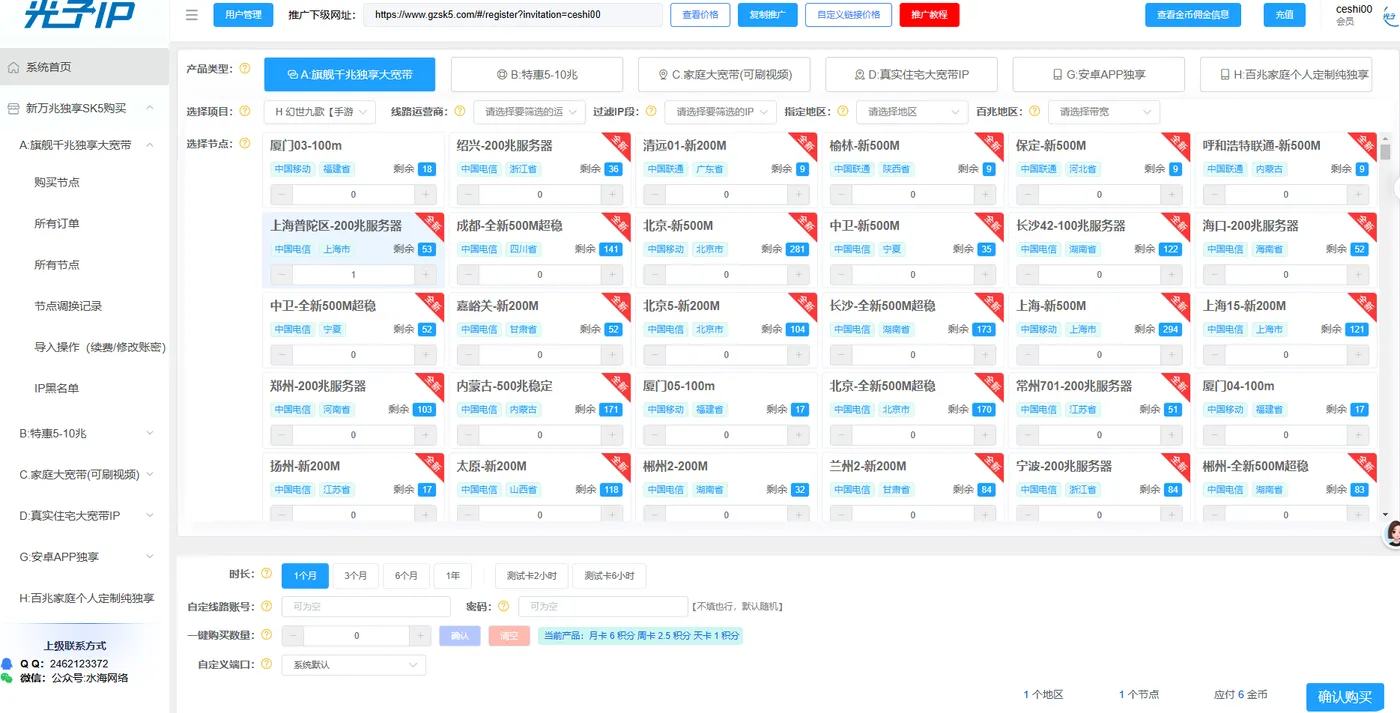
Task: Open the help tip next to 指定地区
Action: 843,111
